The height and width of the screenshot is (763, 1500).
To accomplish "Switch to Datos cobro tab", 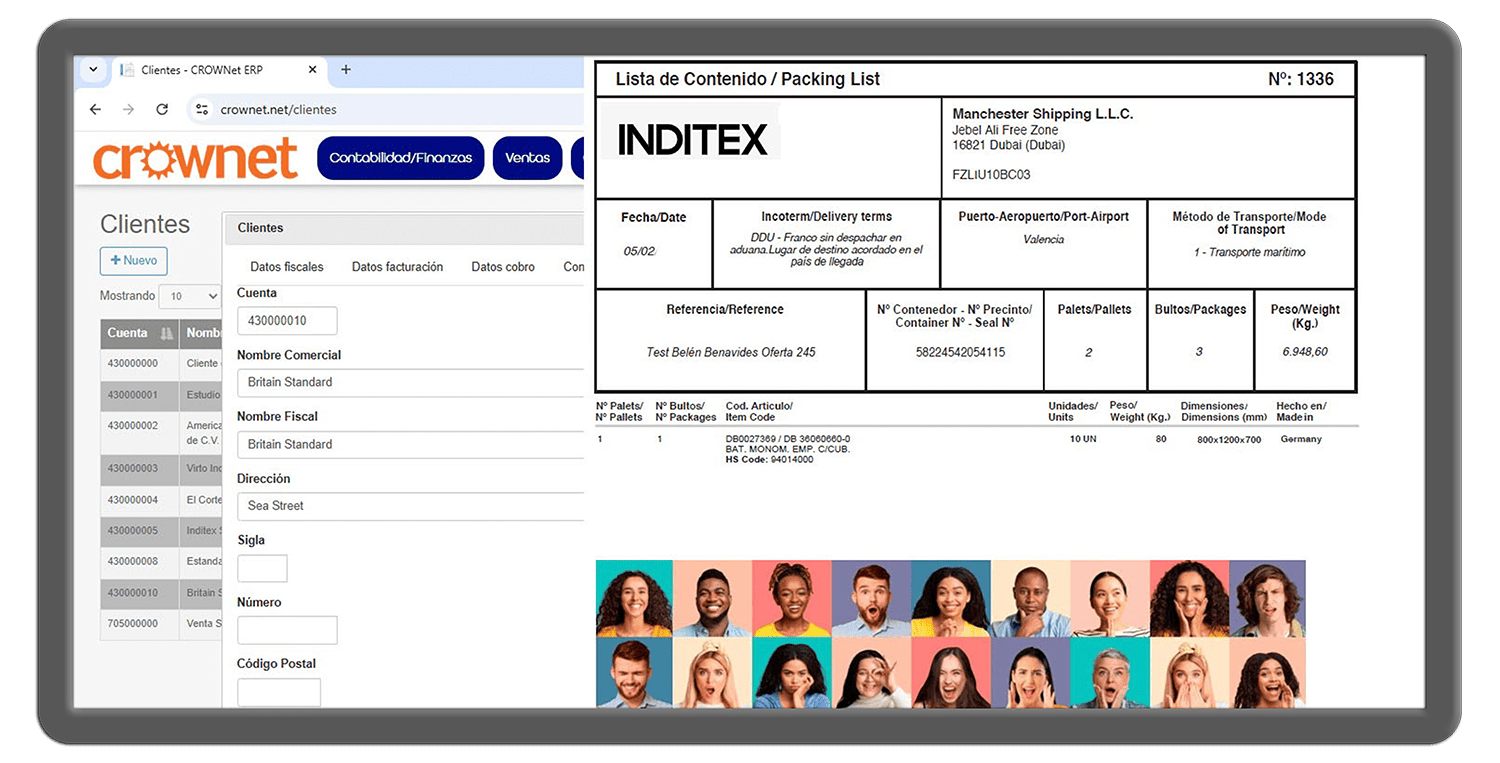I will pos(503,267).
